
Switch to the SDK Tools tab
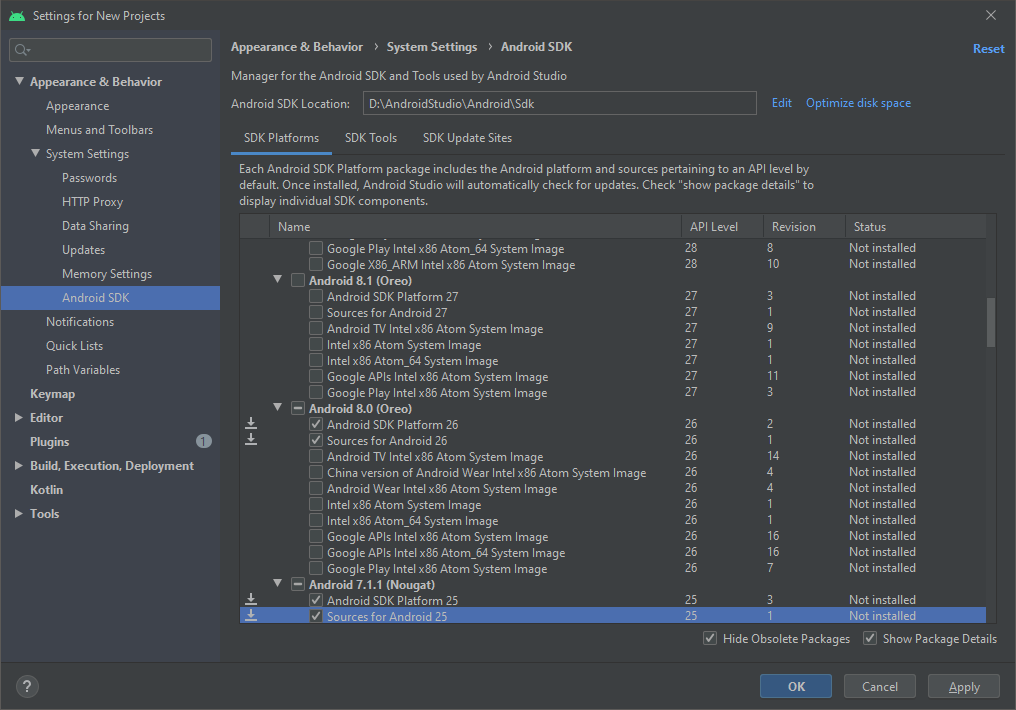370,138
